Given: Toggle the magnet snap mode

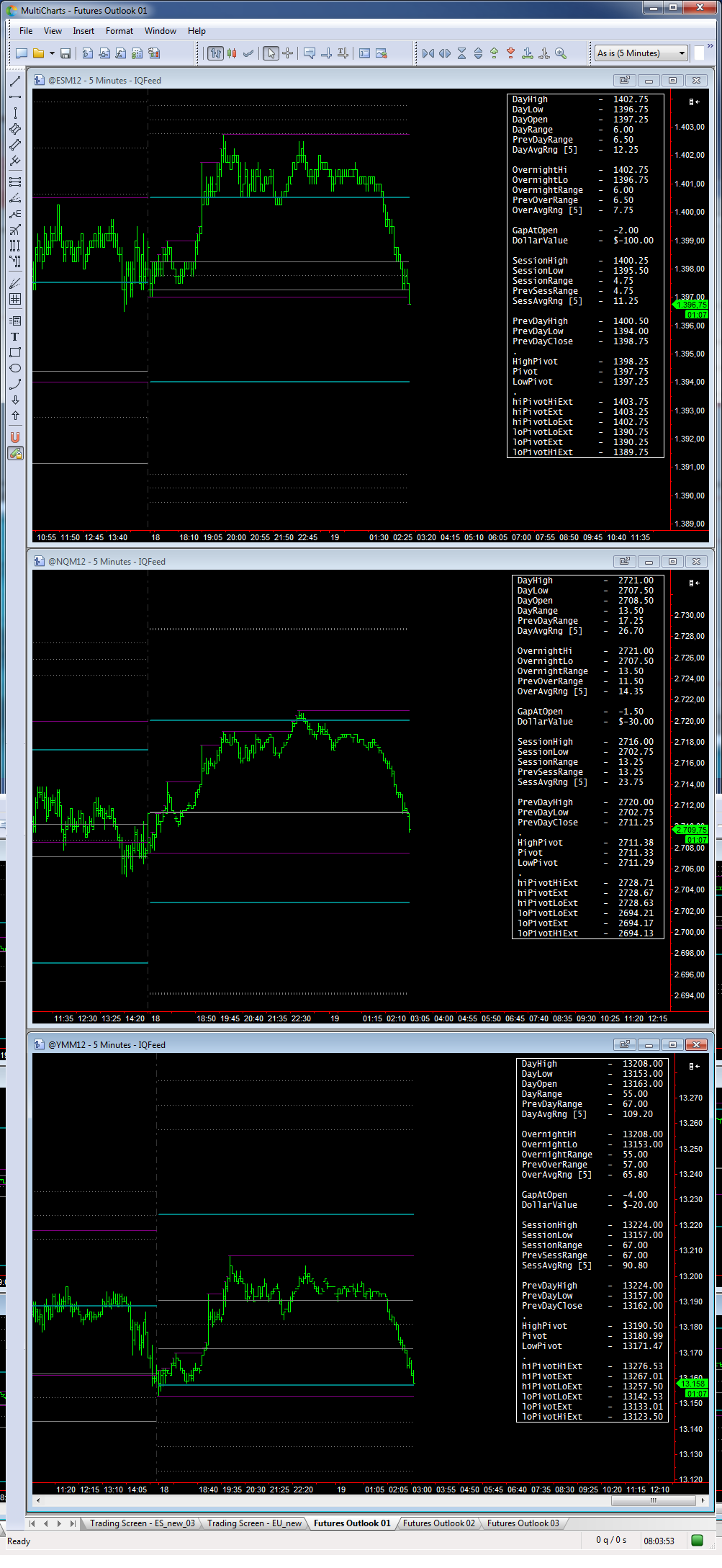Looking at the screenshot, I should click(15, 437).
